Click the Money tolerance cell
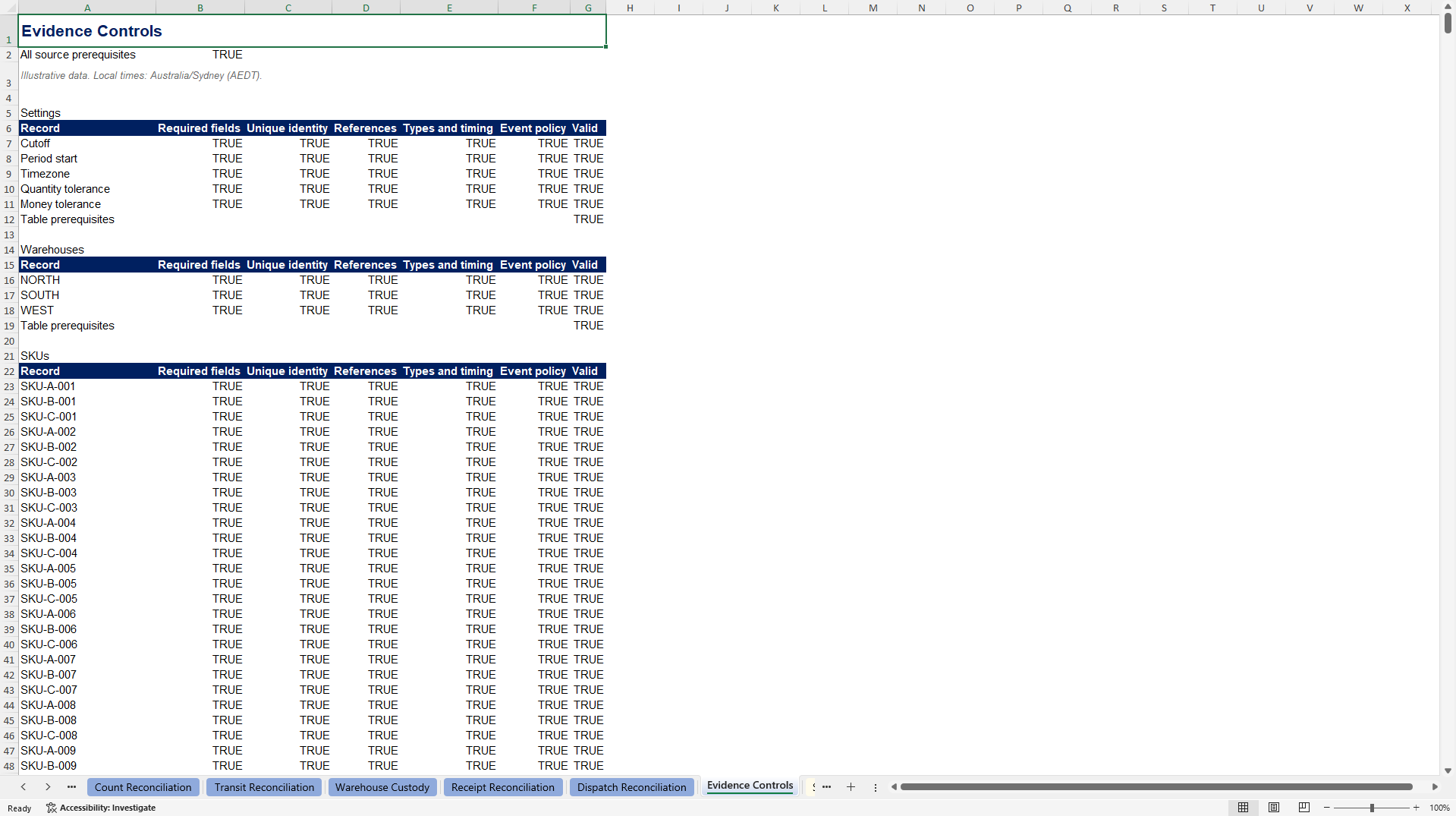This screenshot has width=1456, height=816. click(87, 204)
